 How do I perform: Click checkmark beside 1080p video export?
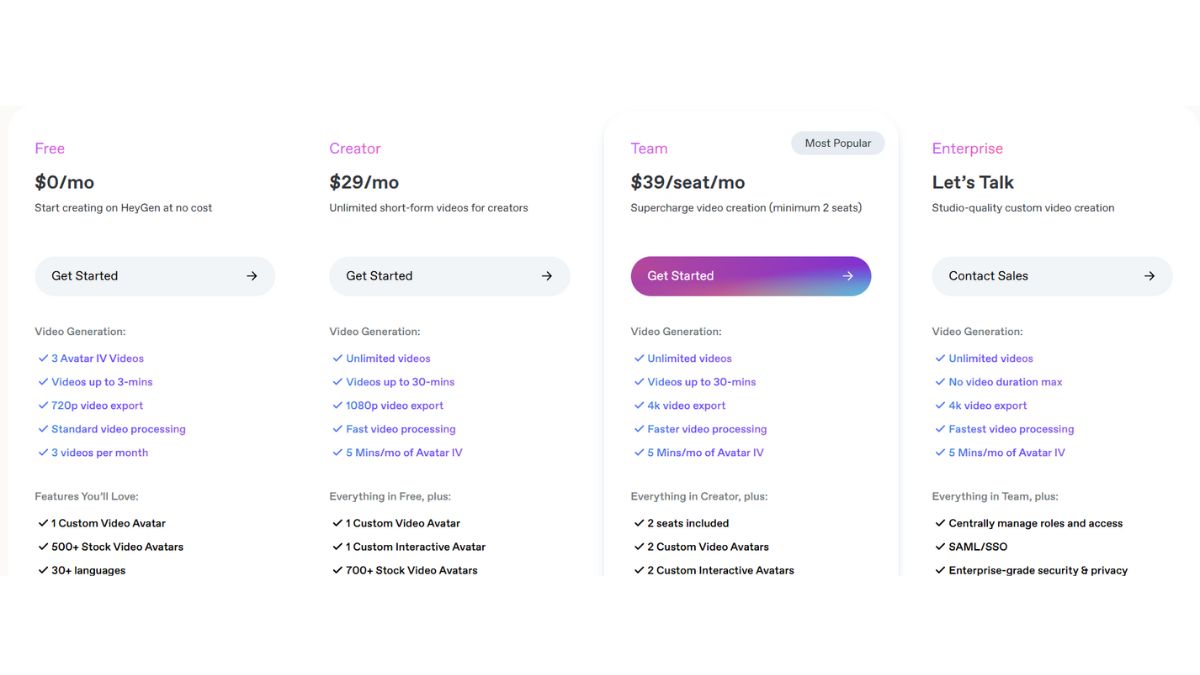click(338, 405)
